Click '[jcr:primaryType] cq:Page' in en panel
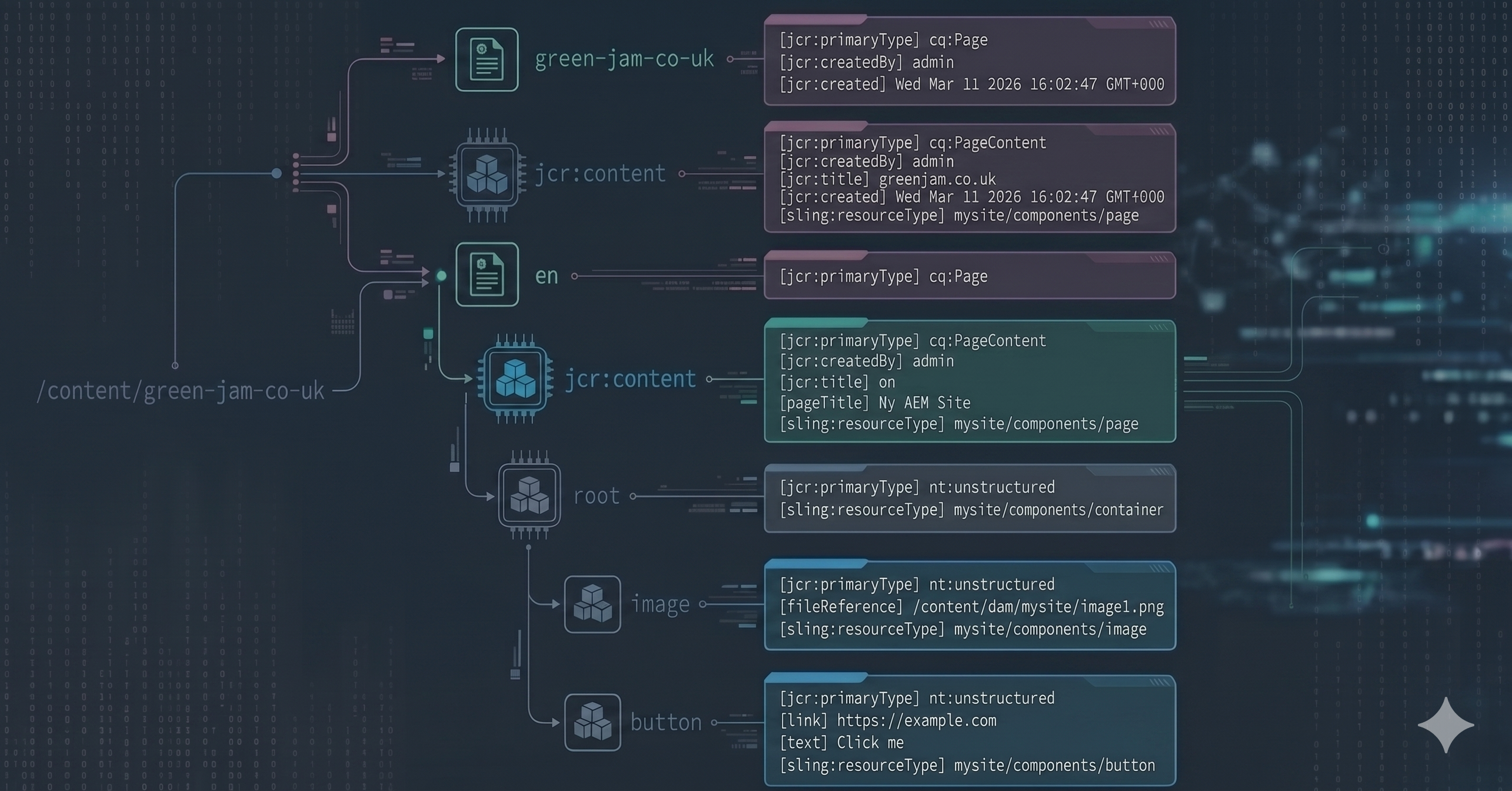1512x791 pixels. (x=884, y=277)
